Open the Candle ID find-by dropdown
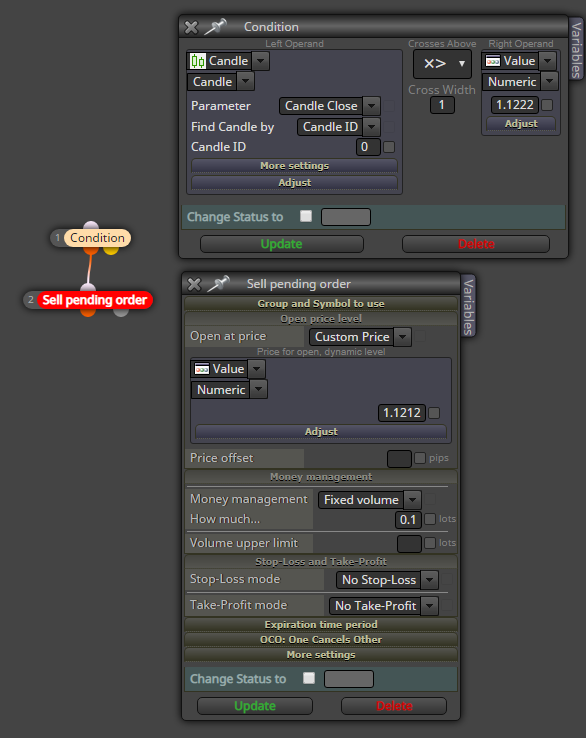Viewport: 586px width, 738px height. pos(371,127)
